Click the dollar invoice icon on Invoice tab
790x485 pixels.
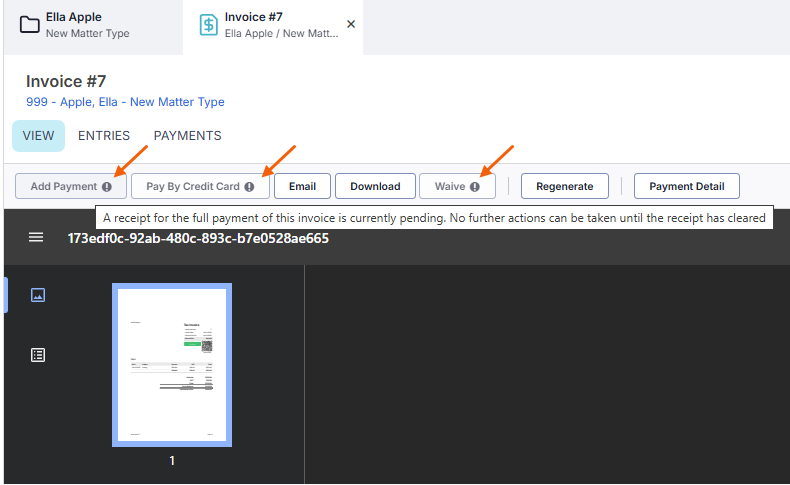coord(209,25)
